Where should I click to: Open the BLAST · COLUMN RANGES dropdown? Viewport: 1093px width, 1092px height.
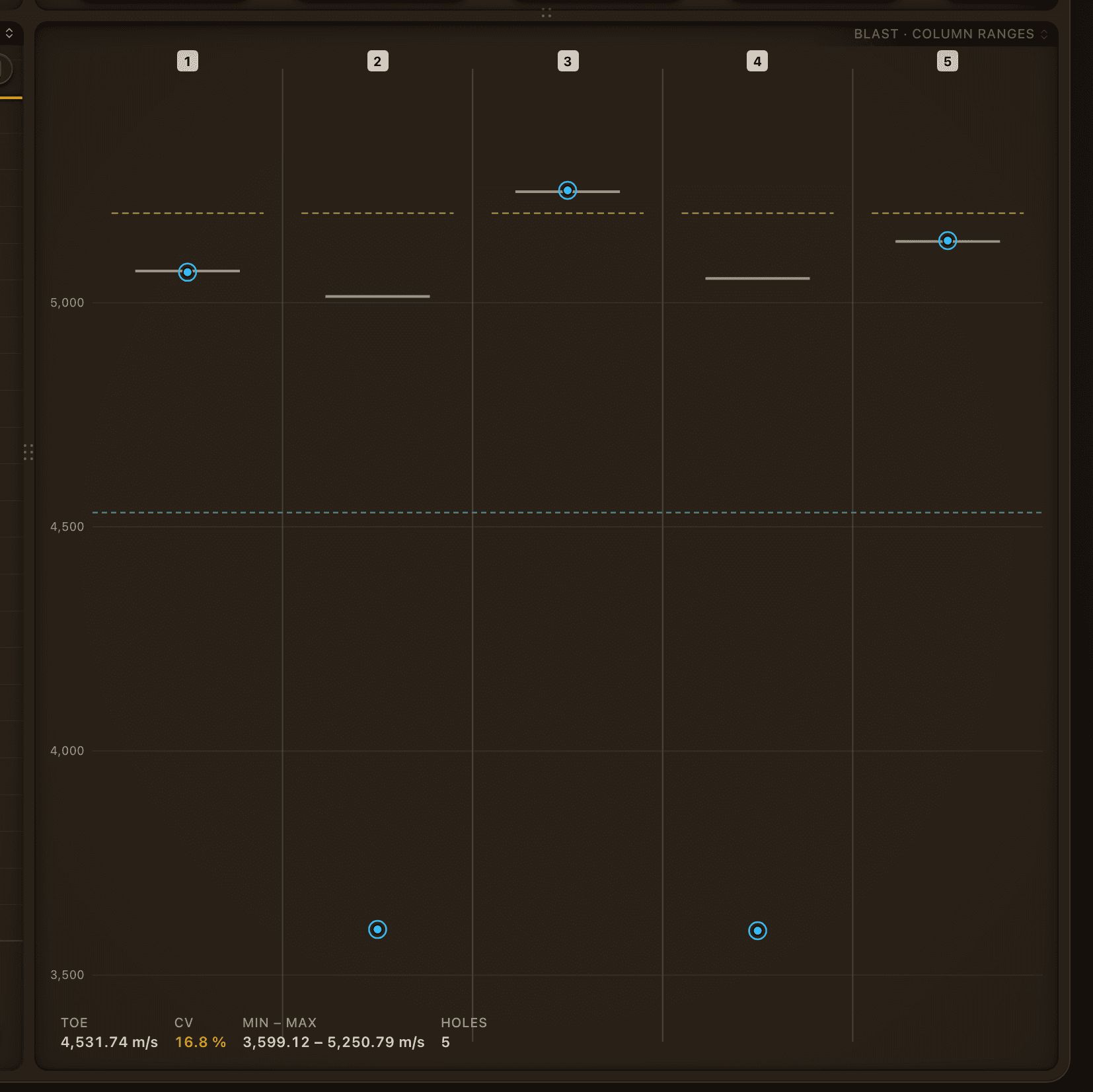click(x=950, y=34)
